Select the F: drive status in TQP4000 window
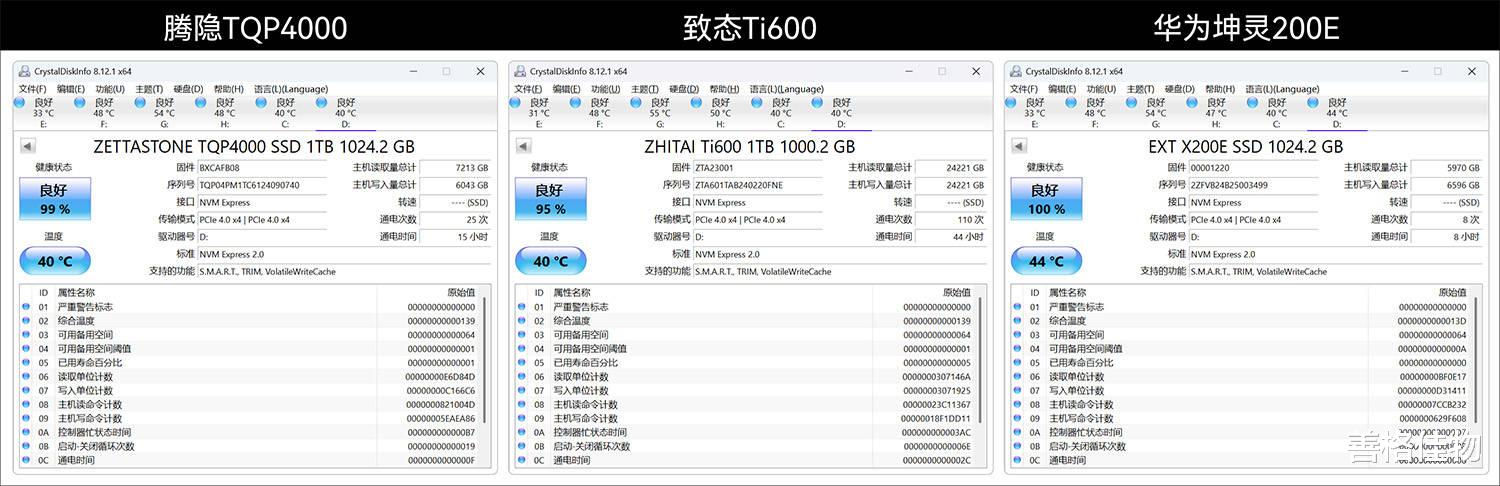This screenshot has width=1500, height=486. tap(102, 113)
